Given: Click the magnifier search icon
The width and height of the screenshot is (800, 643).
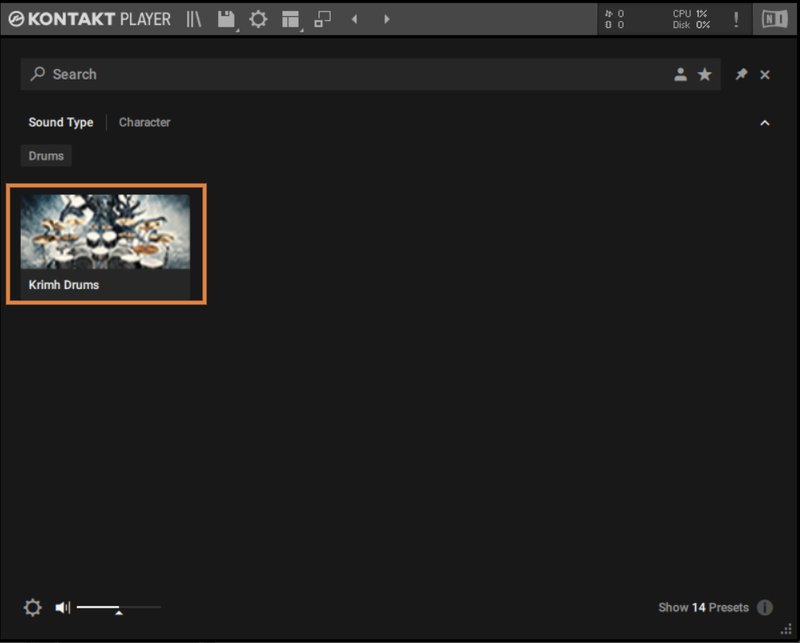Looking at the screenshot, I should click(x=37, y=74).
